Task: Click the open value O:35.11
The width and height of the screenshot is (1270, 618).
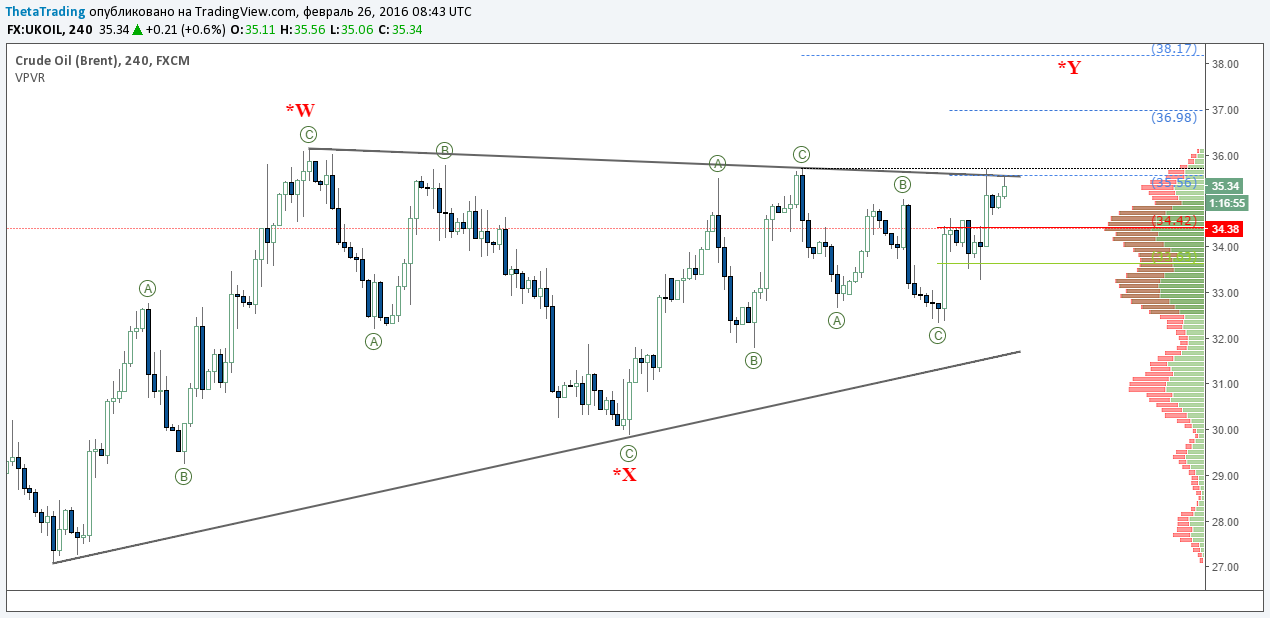Action: click(x=253, y=30)
